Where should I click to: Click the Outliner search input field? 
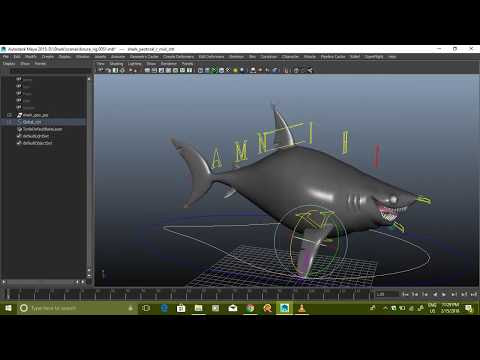tap(50, 71)
